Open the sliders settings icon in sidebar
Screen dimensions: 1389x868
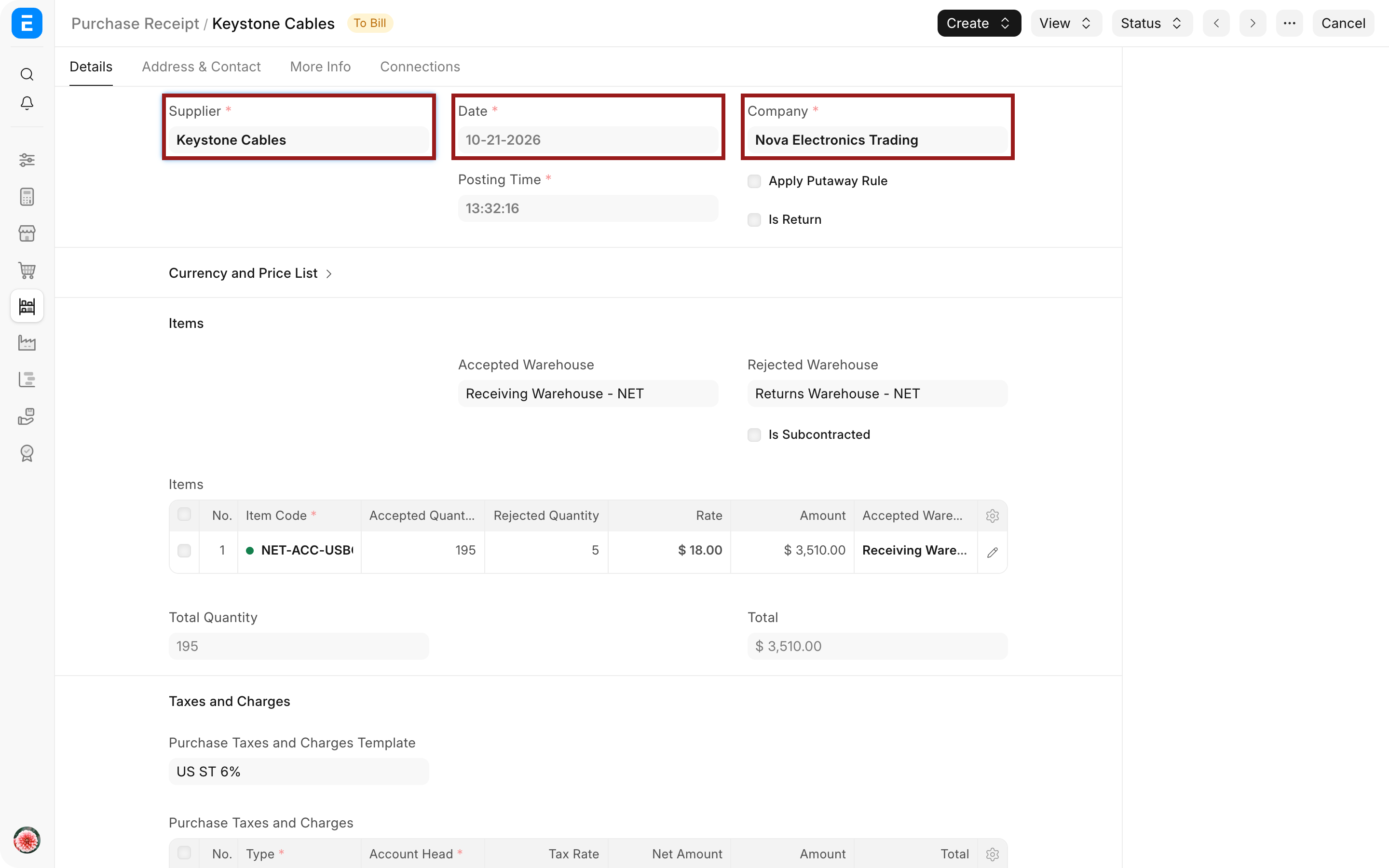pyautogui.click(x=27, y=160)
